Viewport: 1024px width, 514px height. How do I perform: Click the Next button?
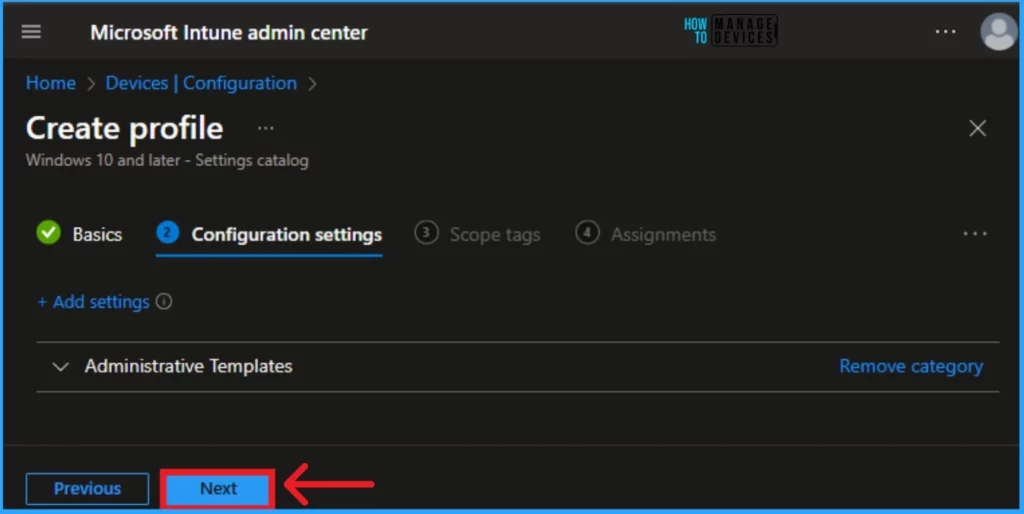(218, 489)
